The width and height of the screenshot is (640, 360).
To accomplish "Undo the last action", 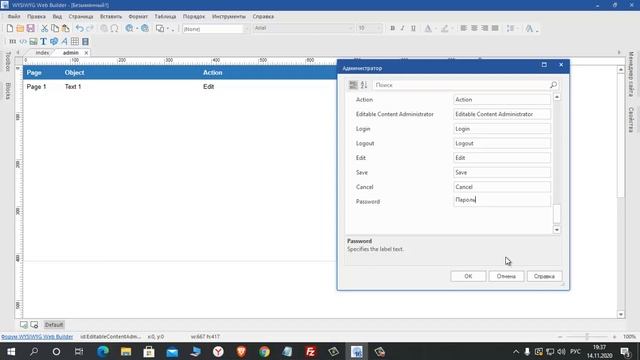I will tap(80, 28).
